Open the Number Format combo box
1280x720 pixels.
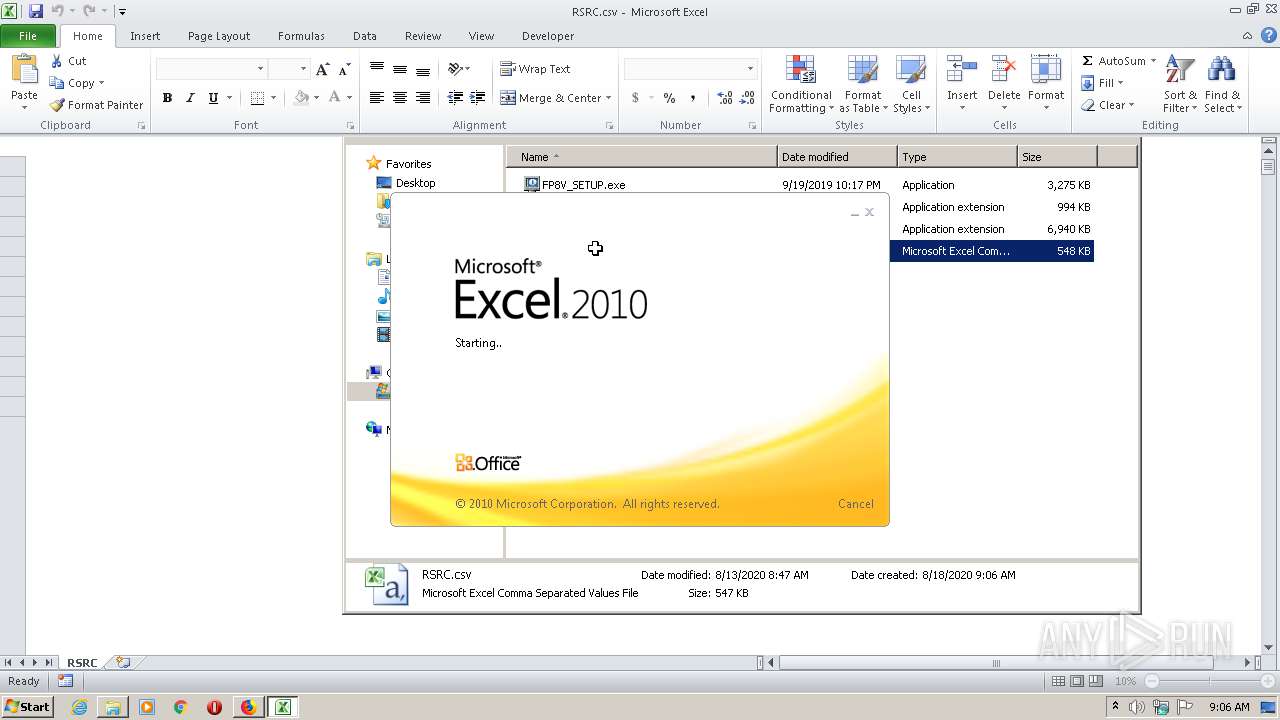[x=690, y=69]
